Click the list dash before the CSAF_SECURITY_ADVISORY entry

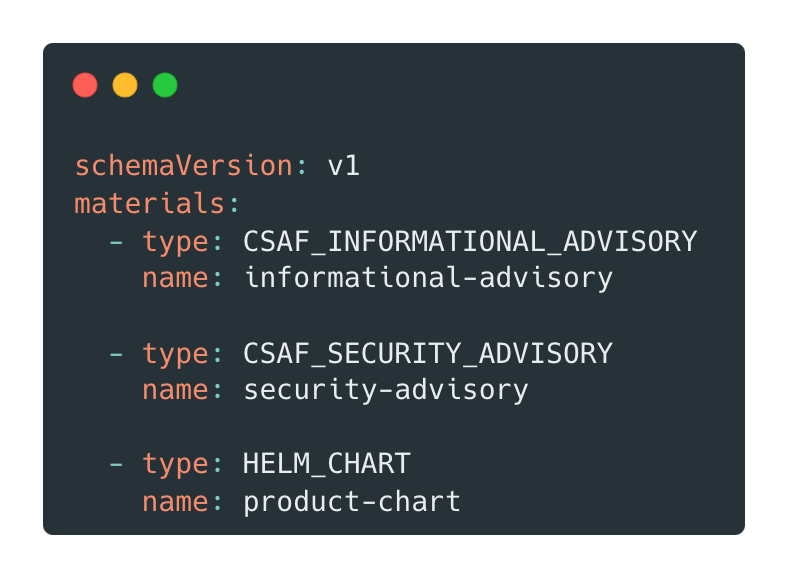[117, 353]
